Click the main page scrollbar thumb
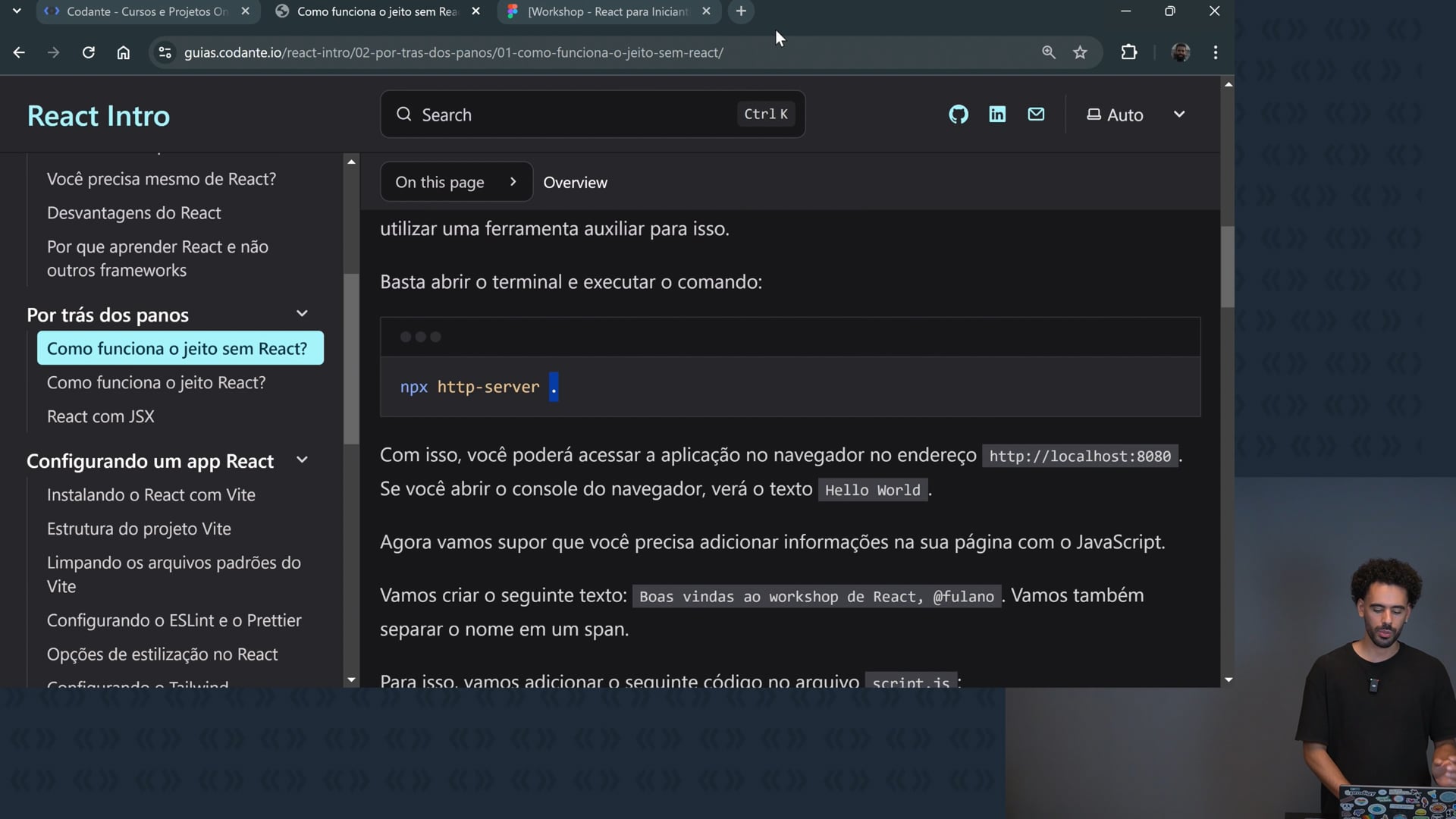The width and height of the screenshot is (1456, 819). 1228,267
